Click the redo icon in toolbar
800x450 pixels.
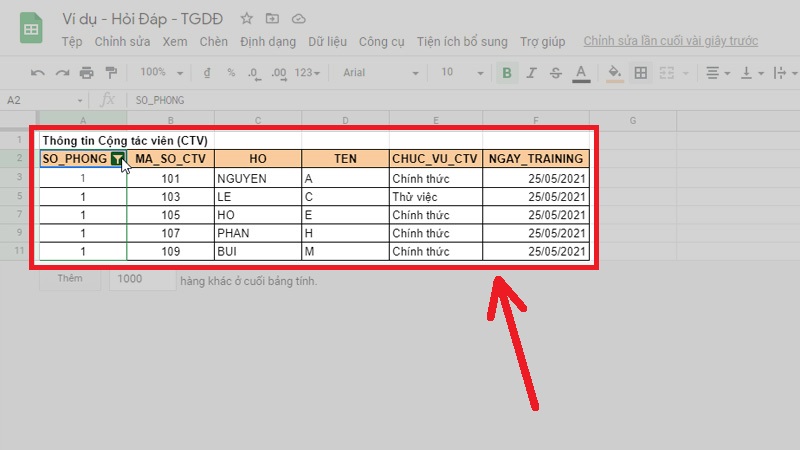[x=62, y=72]
